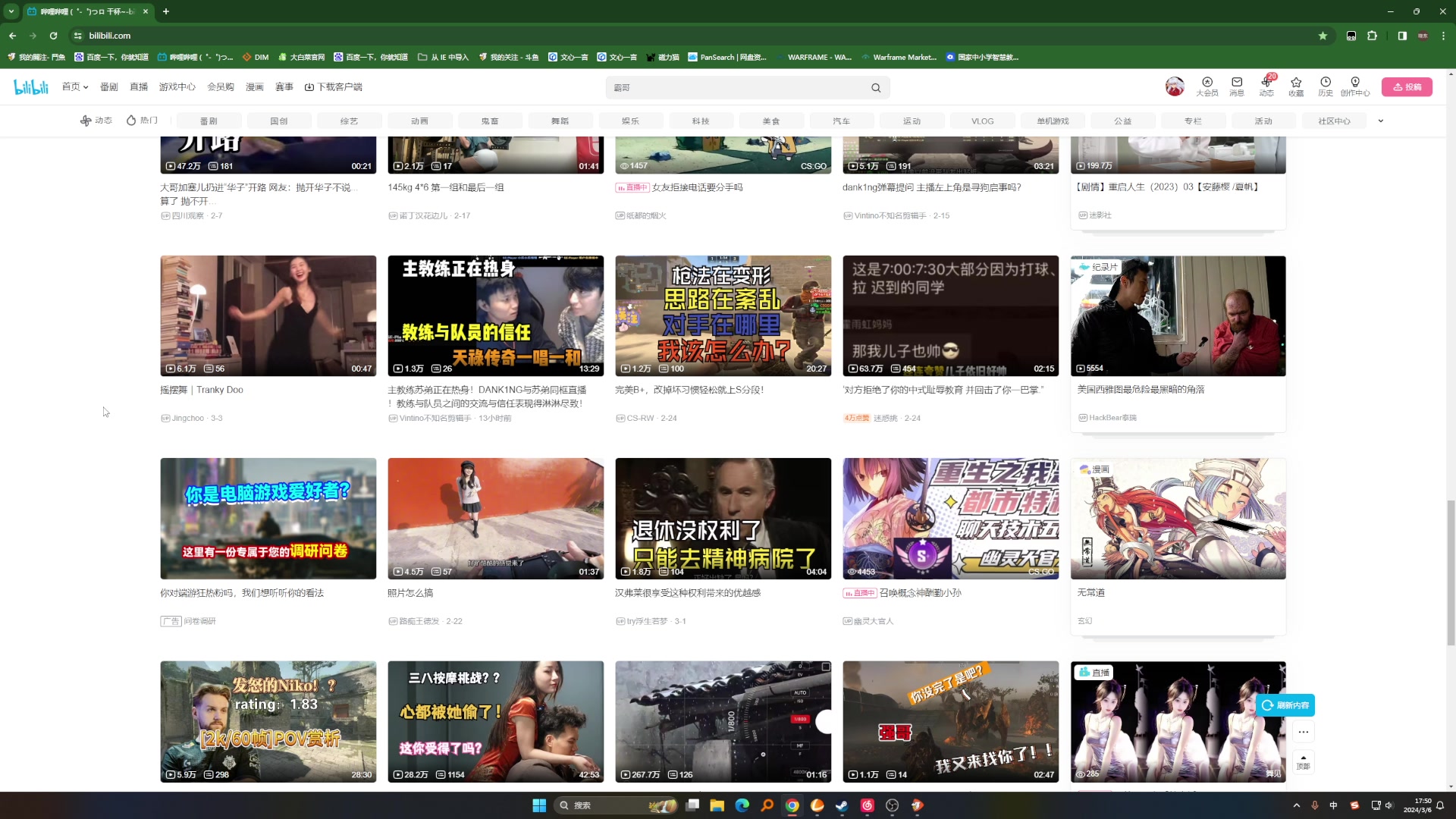This screenshot has height=819, width=1456.
Task: Select the 单机游戏 channel tab
Action: [x=1053, y=121]
